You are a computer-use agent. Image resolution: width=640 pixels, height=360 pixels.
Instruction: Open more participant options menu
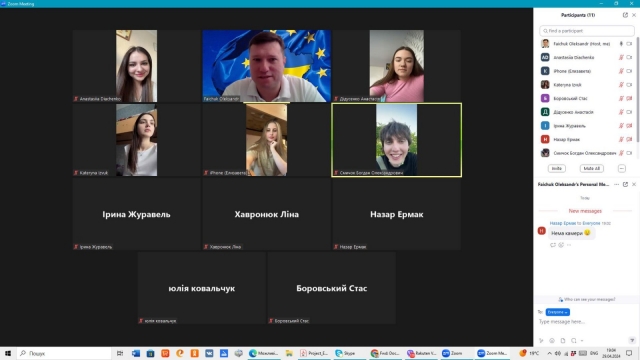click(622, 169)
